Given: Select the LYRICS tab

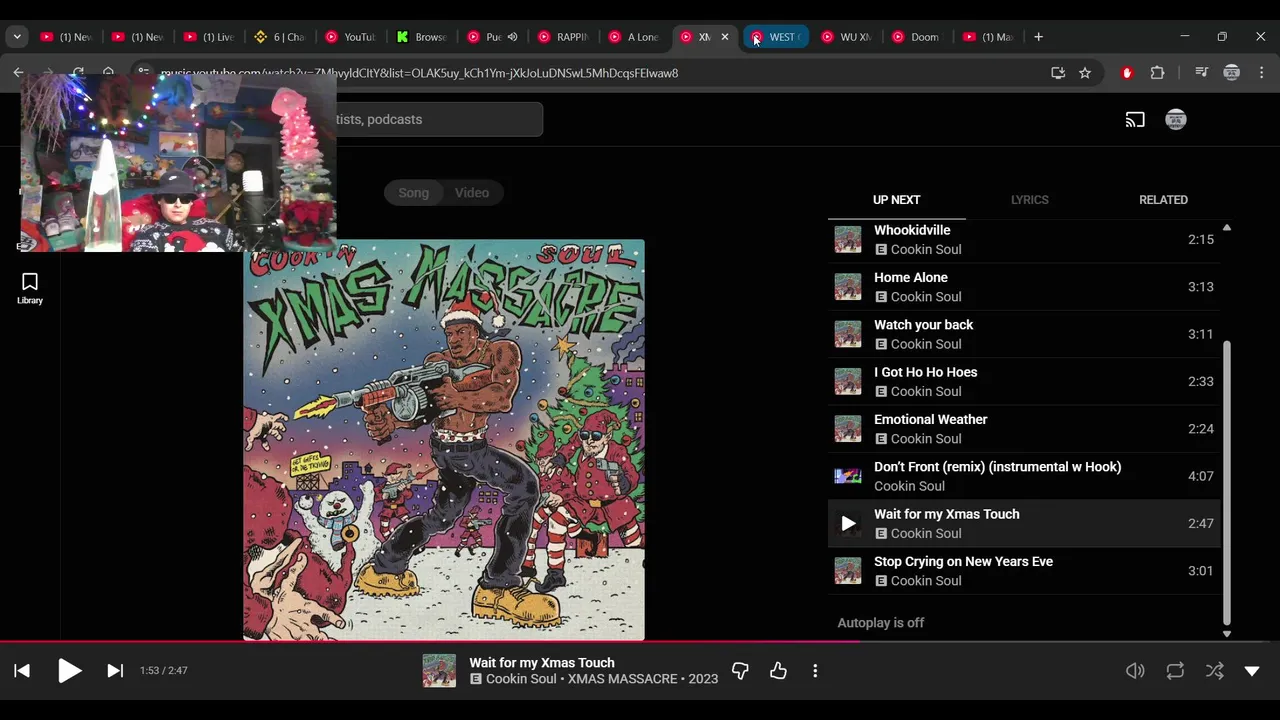Looking at the screenshot, I should click(x=1029, y=200).
